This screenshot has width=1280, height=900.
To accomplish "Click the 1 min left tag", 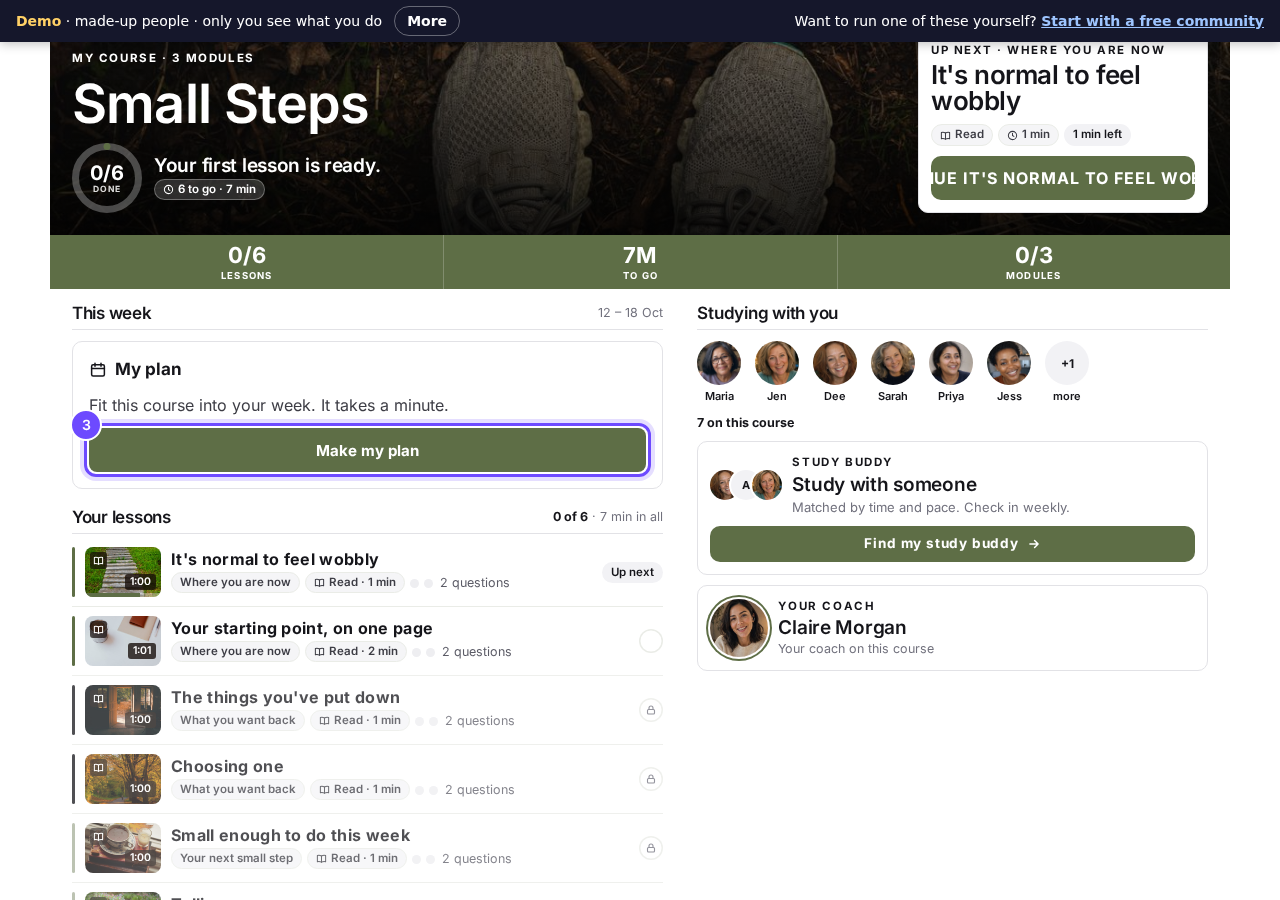I will pos(1097,135).
